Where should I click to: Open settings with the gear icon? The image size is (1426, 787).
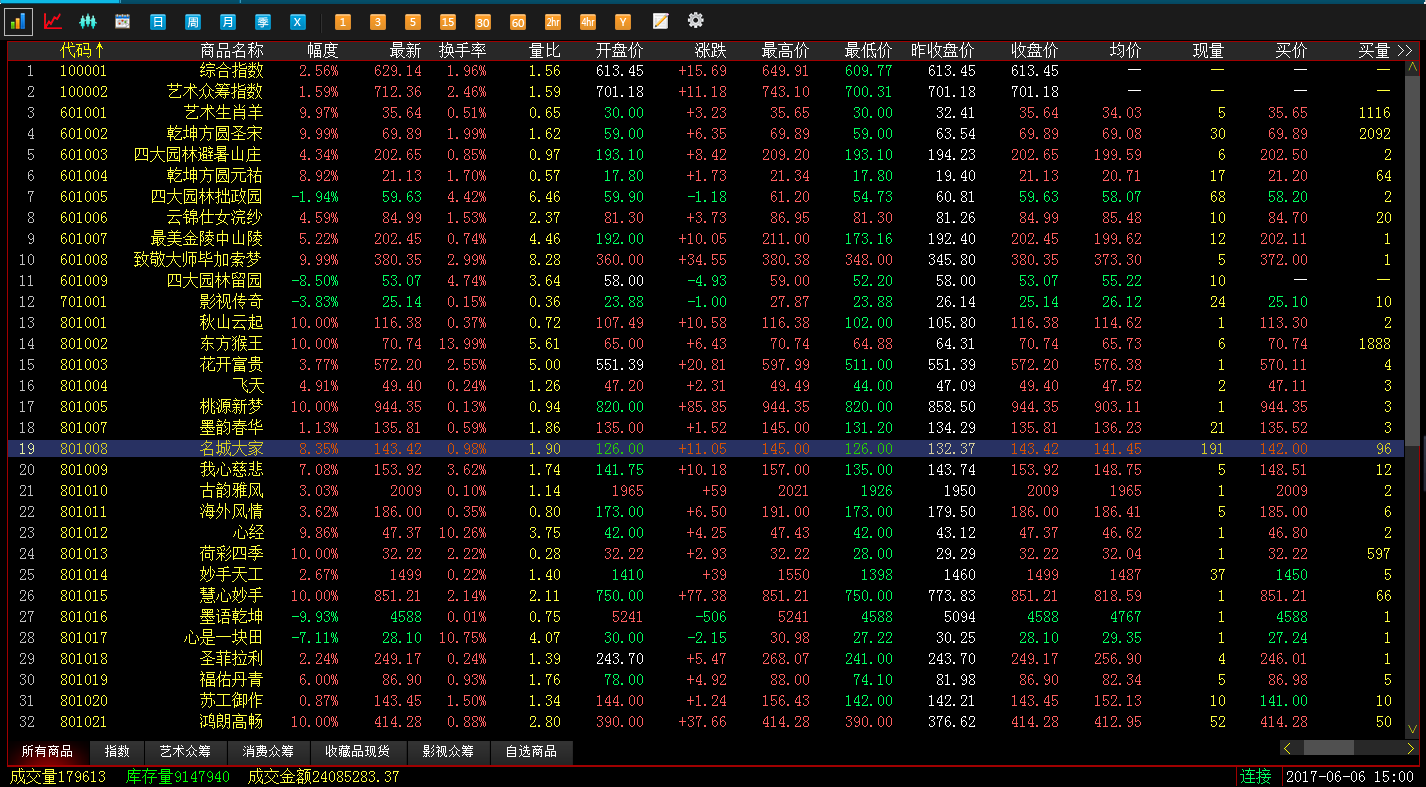point(695,20)
